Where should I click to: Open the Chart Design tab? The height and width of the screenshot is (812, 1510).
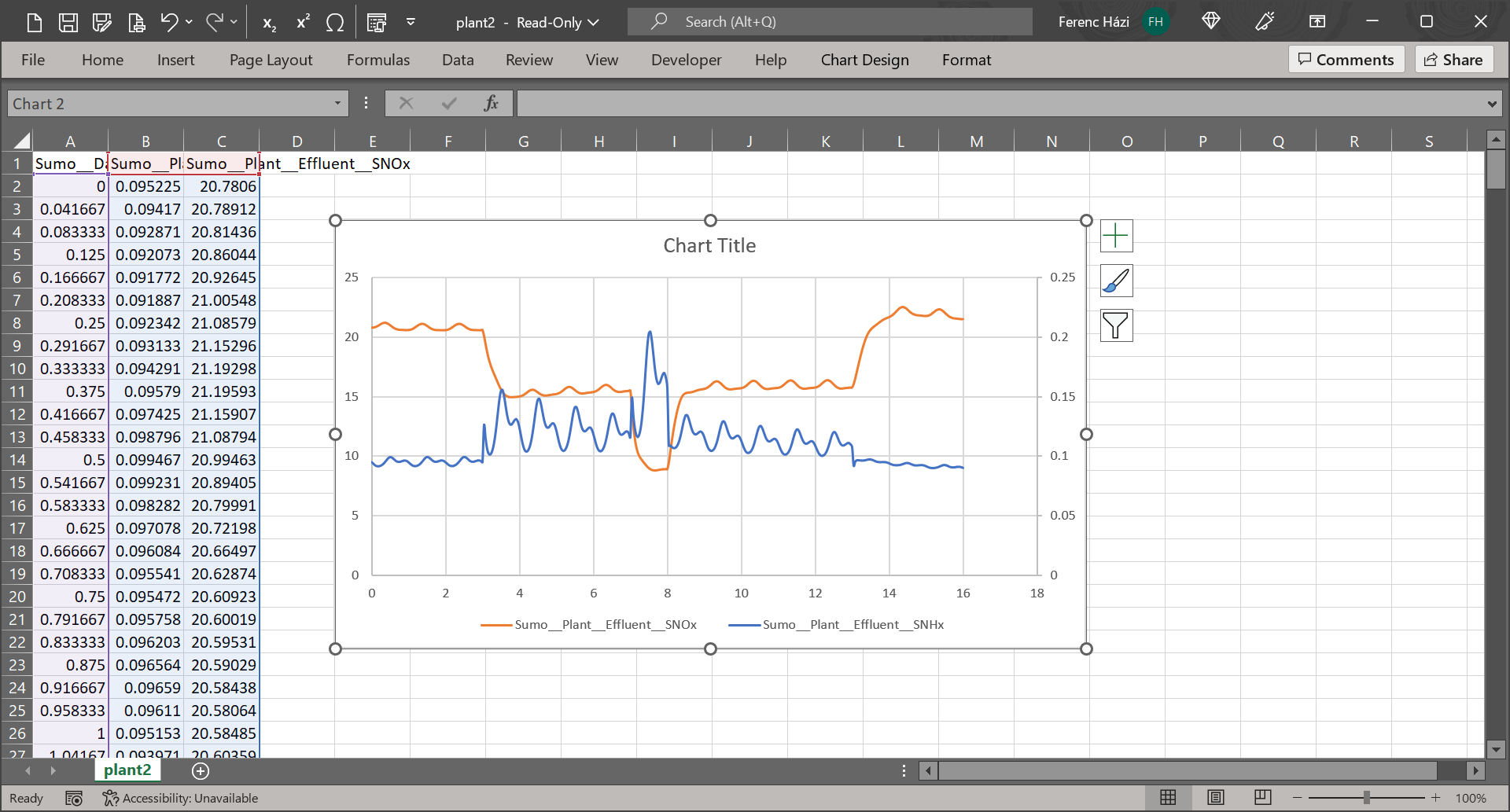[x=864, y=60]
